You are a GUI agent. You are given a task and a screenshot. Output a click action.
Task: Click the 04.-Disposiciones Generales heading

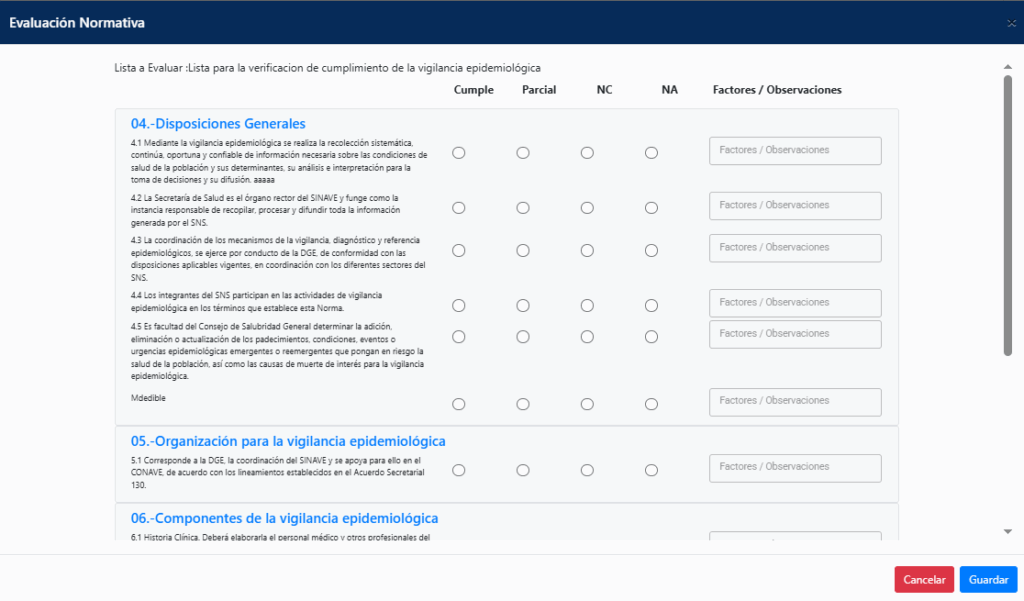(x=218, y=124)
